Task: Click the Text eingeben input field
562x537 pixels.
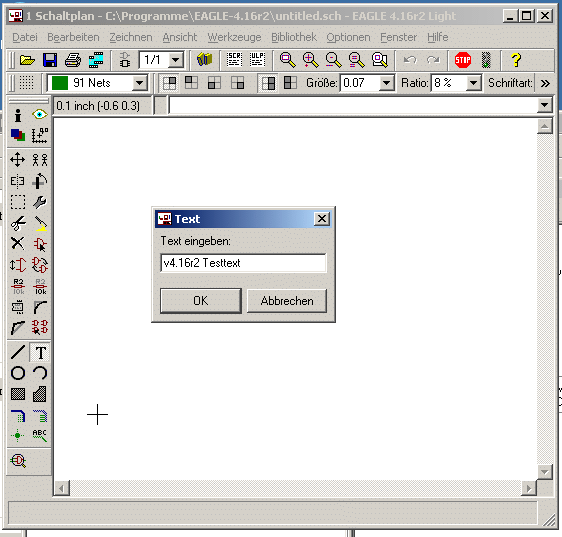Action: [243, 263]
